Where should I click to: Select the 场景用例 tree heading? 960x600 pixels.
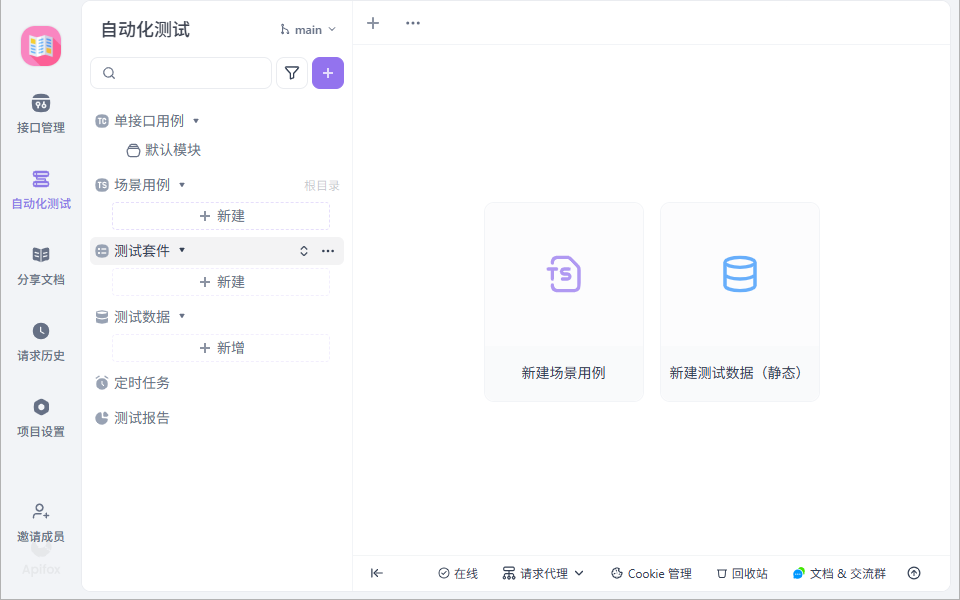pyautogui.click(x=142, y=185)
